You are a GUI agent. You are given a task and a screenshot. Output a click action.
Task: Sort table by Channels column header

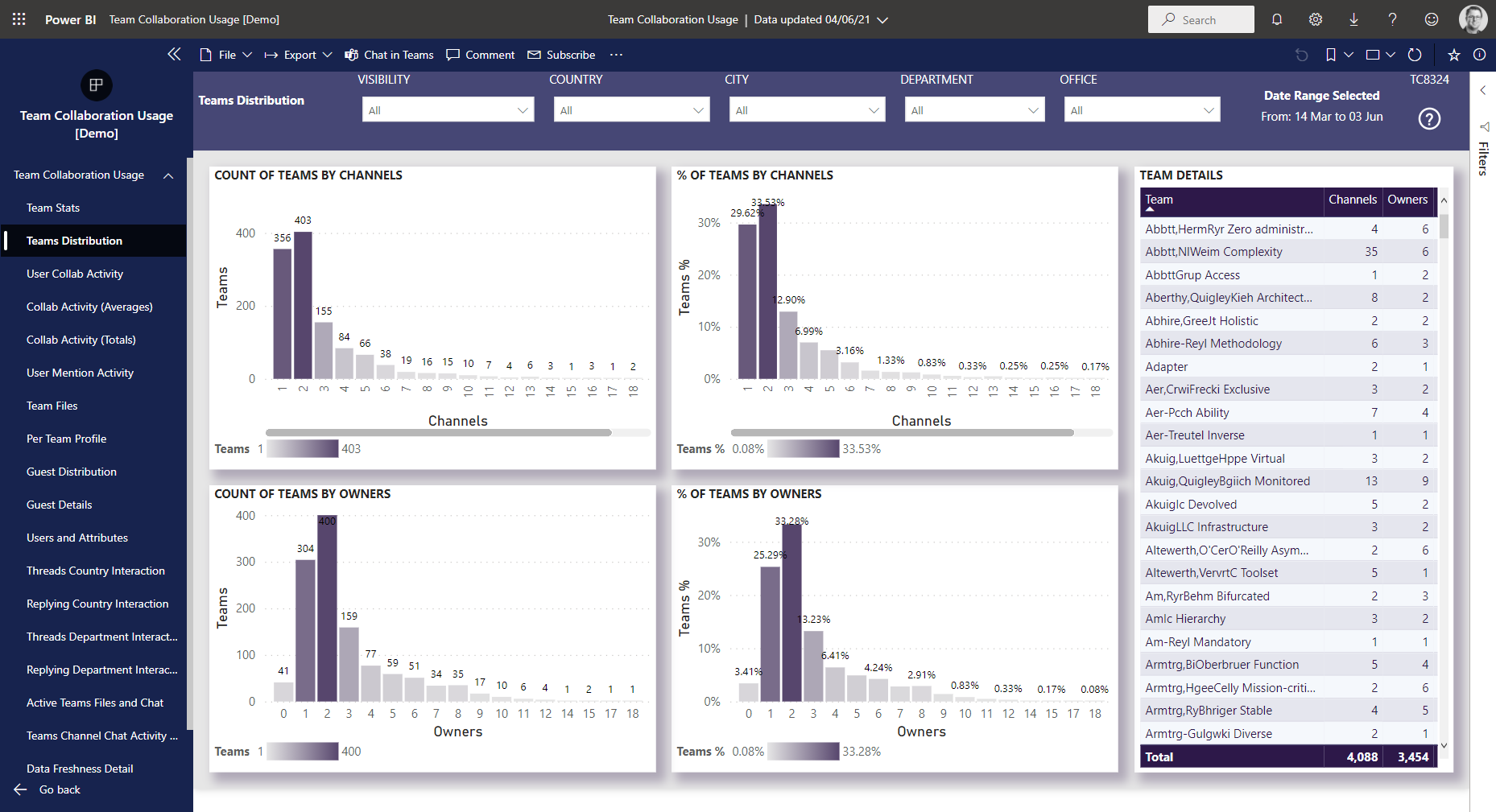[1353, 201]
